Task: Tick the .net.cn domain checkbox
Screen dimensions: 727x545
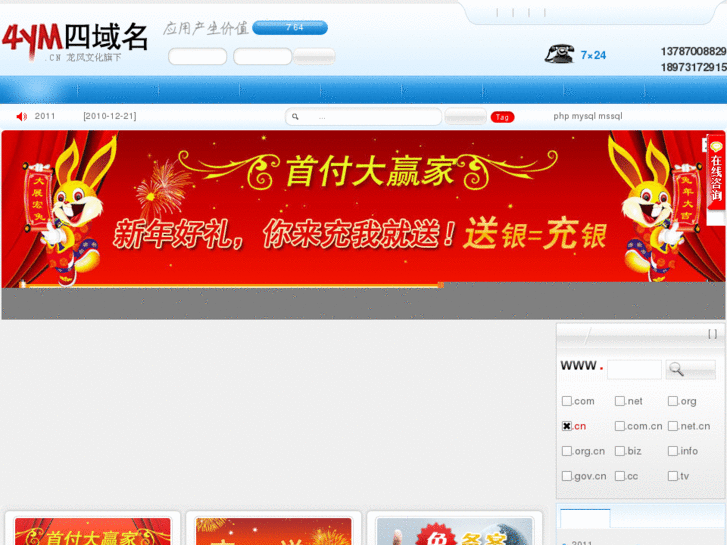Action: tap(672, 426)
